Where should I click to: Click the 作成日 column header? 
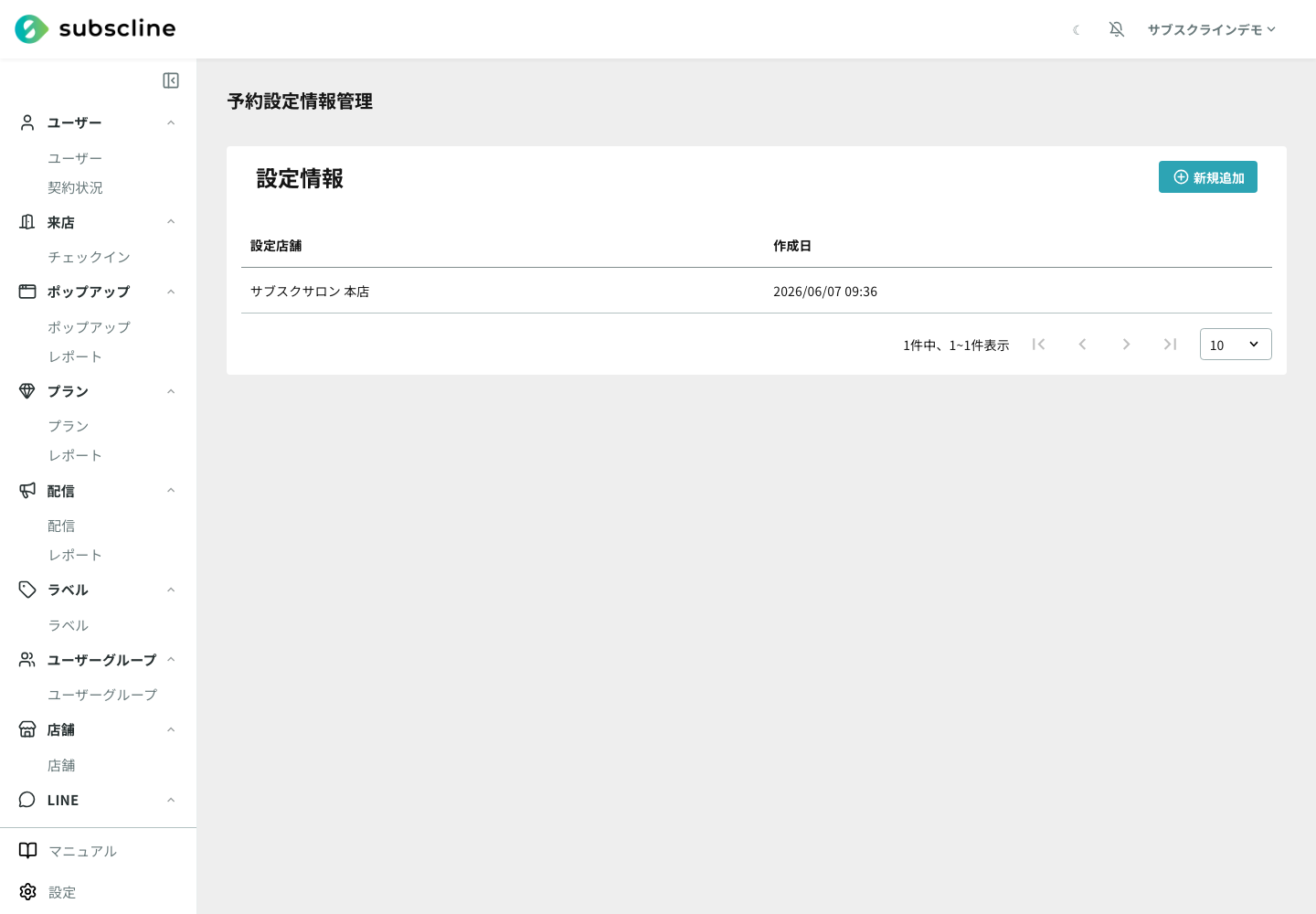click(792, 246)
